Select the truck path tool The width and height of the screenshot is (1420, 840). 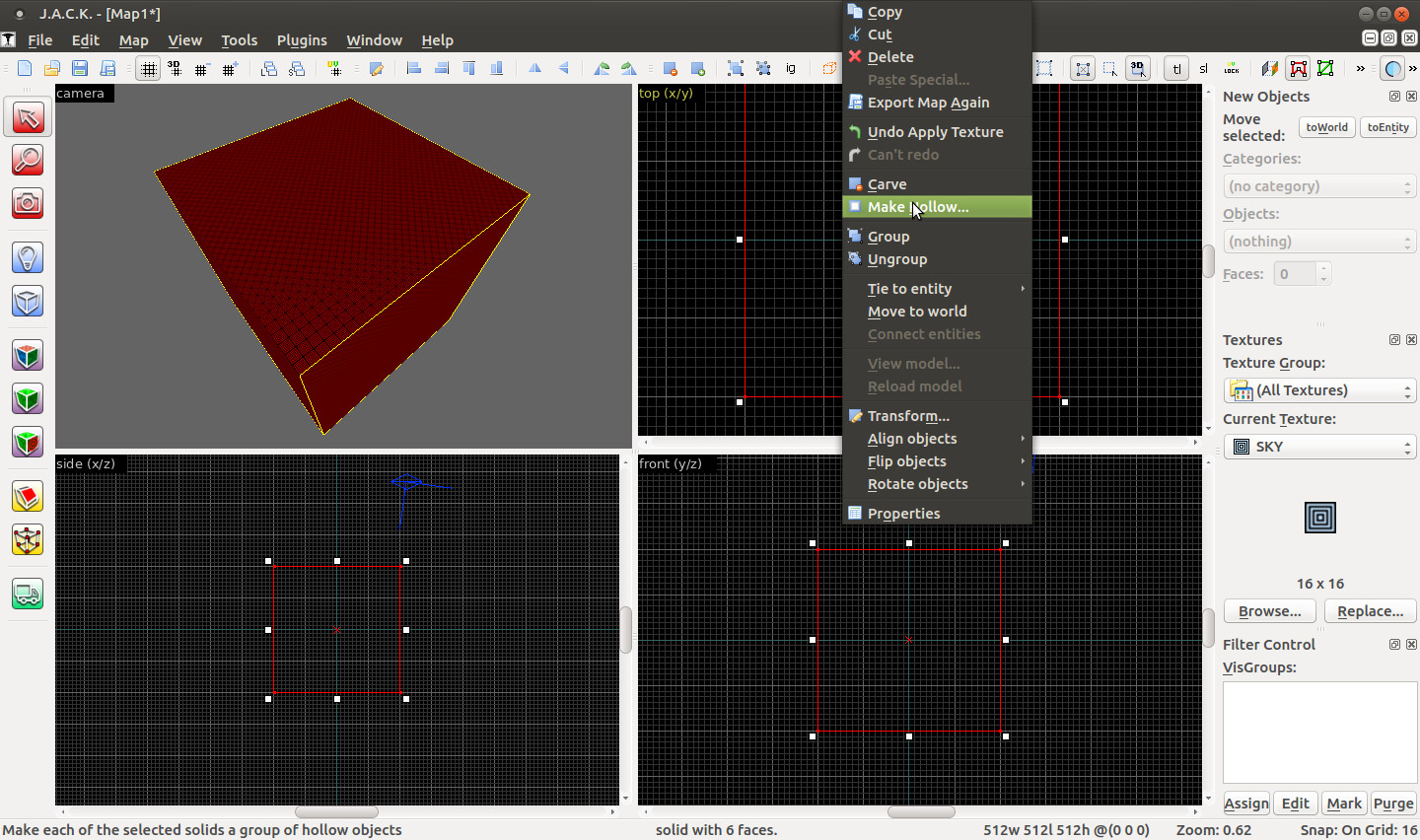28,594
